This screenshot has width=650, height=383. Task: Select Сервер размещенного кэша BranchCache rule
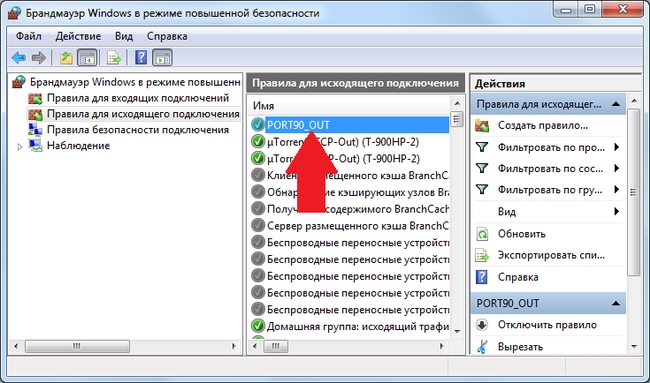[x=349, y=225]
